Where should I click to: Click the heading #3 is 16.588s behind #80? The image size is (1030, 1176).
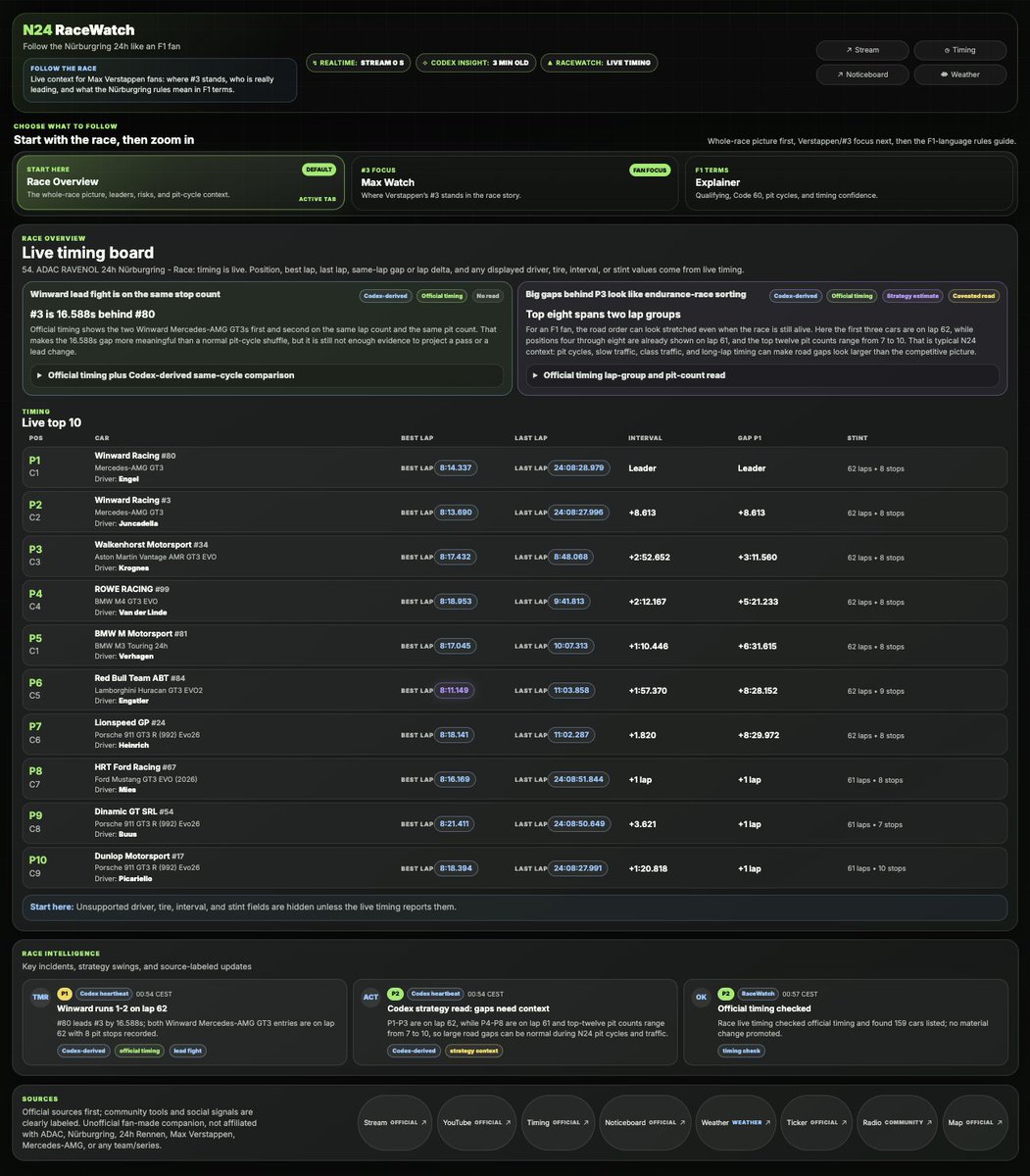click(x=93, y=314)
